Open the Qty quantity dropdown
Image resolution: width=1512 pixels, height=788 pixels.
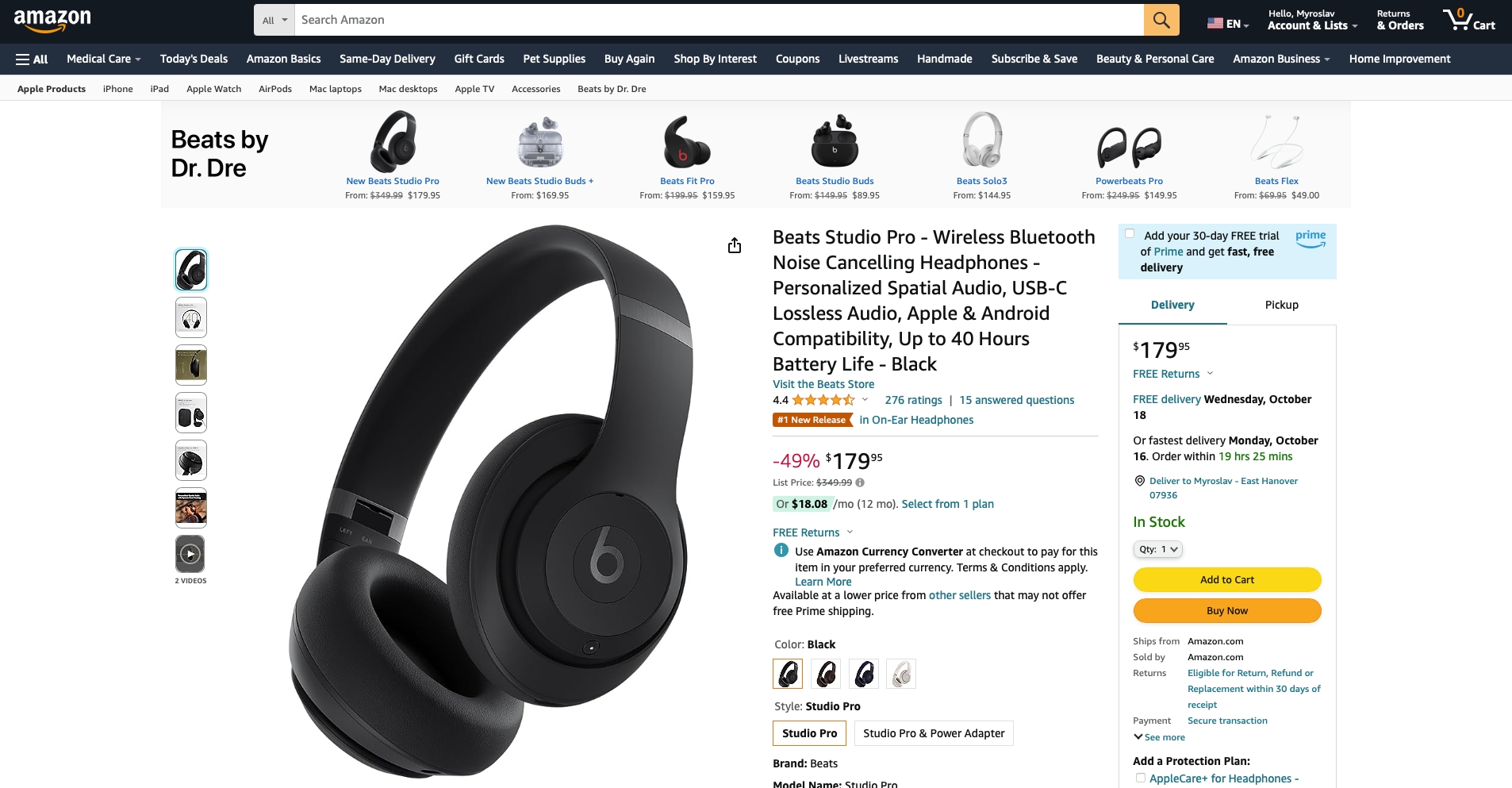(x=1158, y=549)
